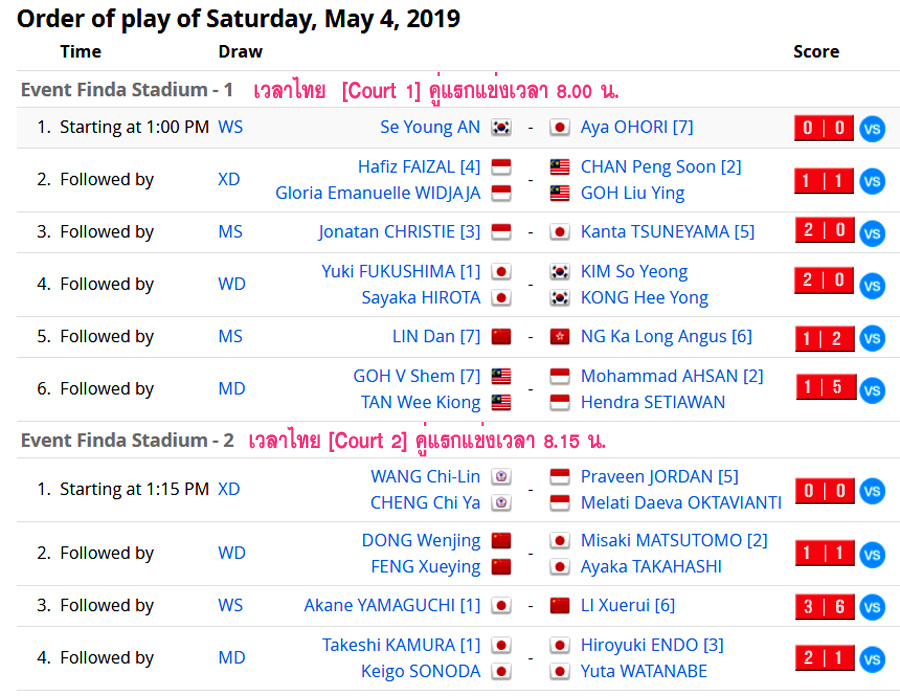Open VS icon for GOH V Shem match
The width and height of the screenshot is (900, 696).
point(872,390)
